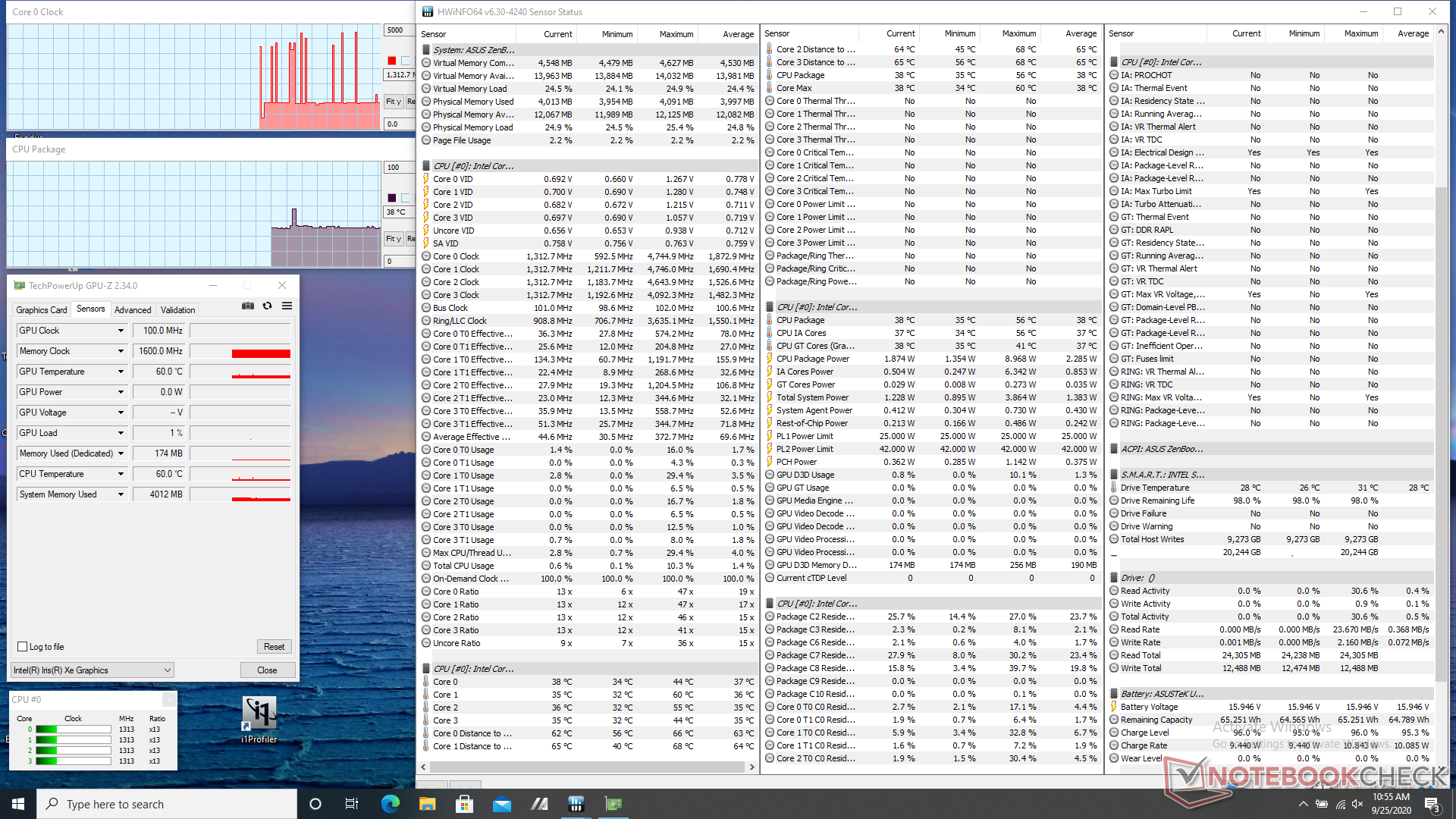This screenshot has width=1456, height=819.
Task: Open the Advanced tab in GPU-Z
Action: (133, 309)
